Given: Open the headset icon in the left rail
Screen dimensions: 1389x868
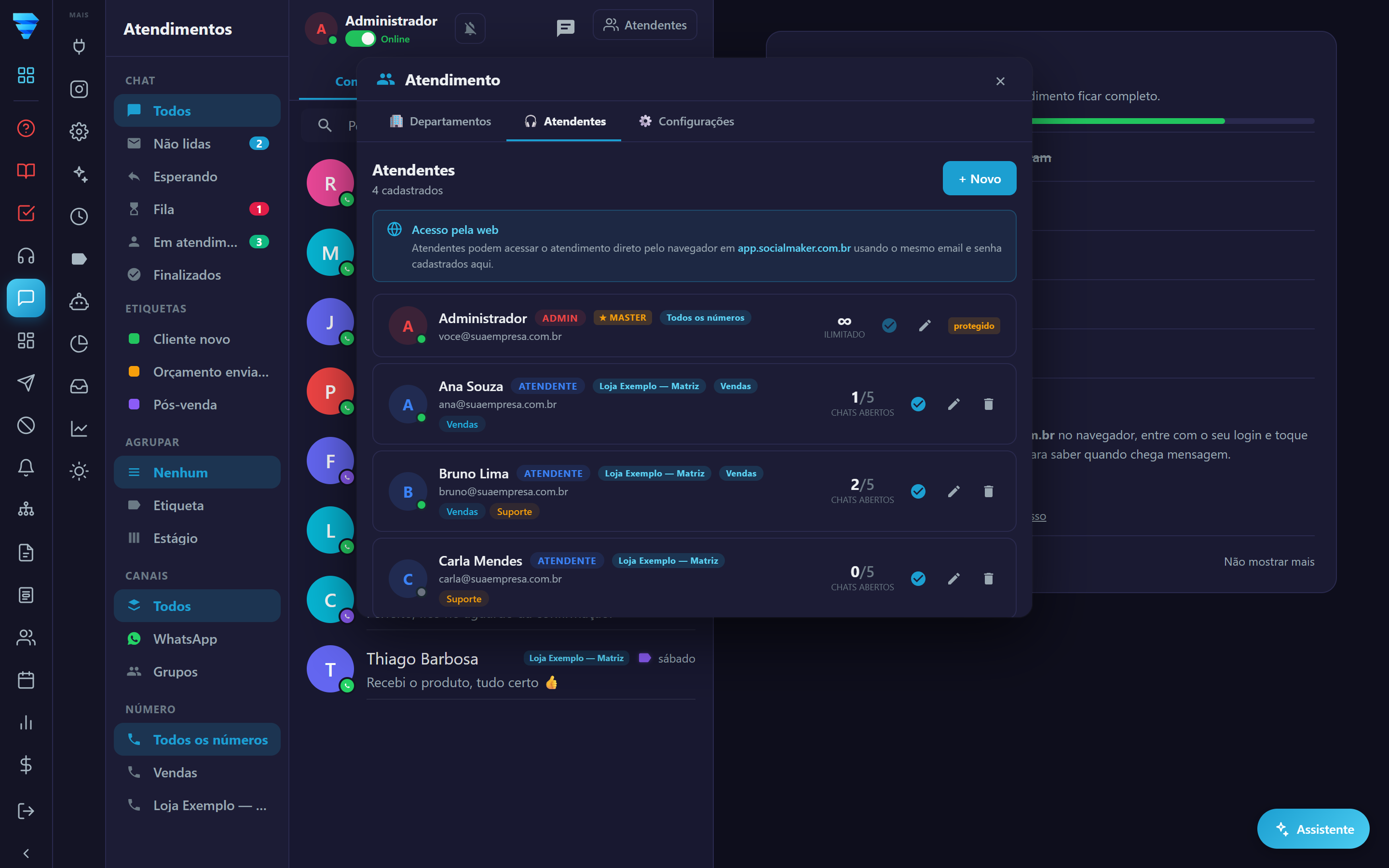Looking at the screenshot, I should click(x=26, y=256).
